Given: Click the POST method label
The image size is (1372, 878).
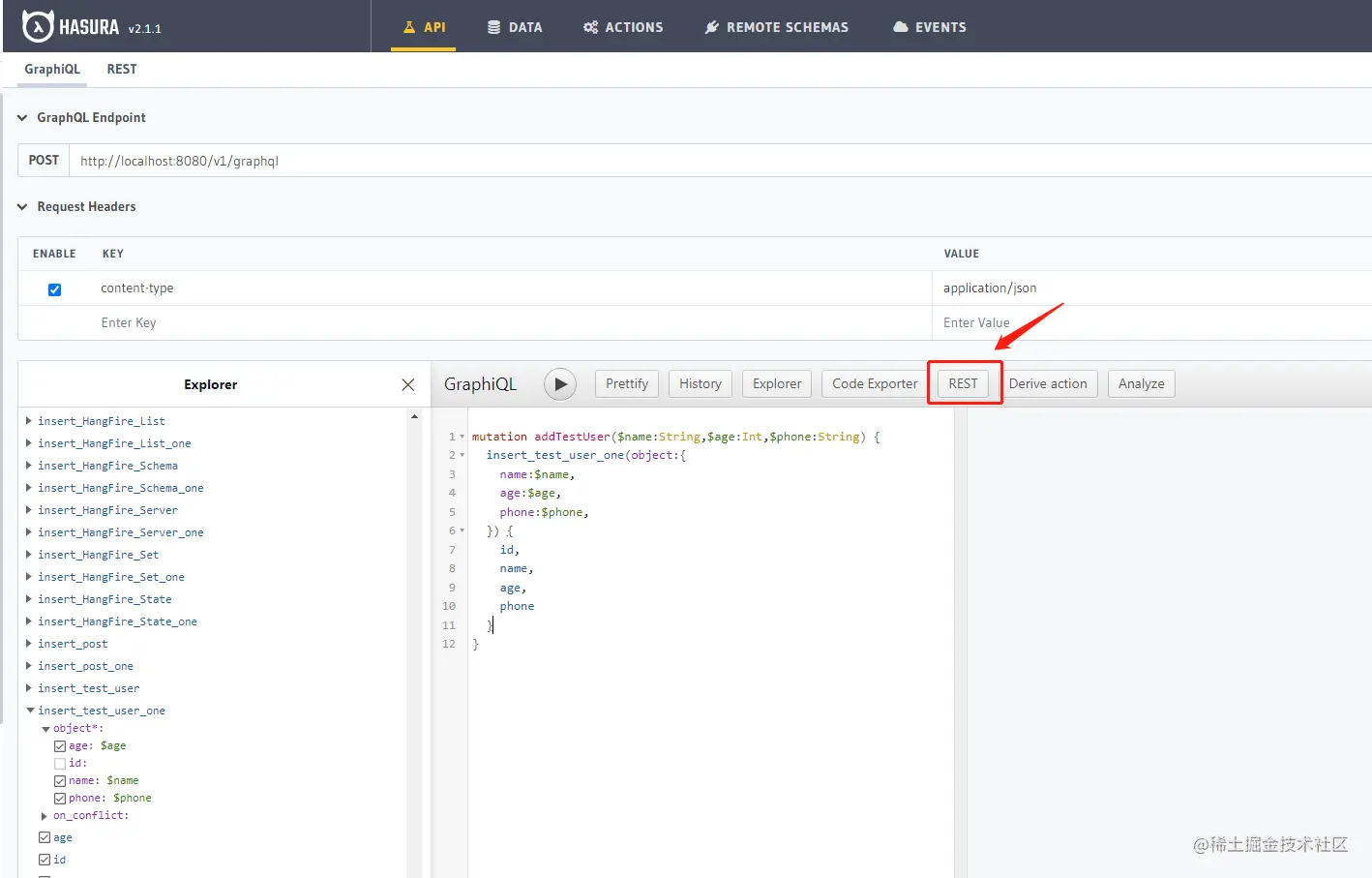Looking at the screenshot, I should (x=44, y=161).
